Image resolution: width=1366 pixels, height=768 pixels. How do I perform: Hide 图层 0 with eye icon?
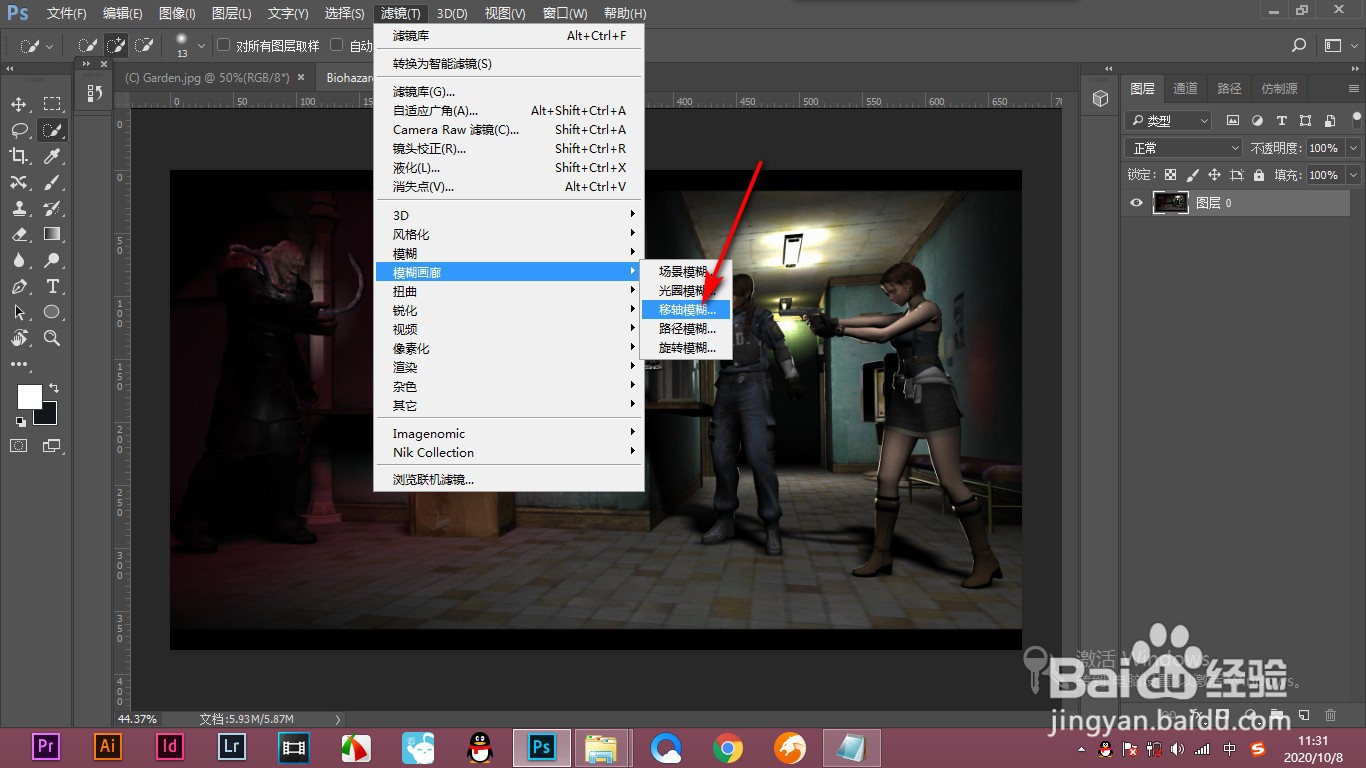1136,203
